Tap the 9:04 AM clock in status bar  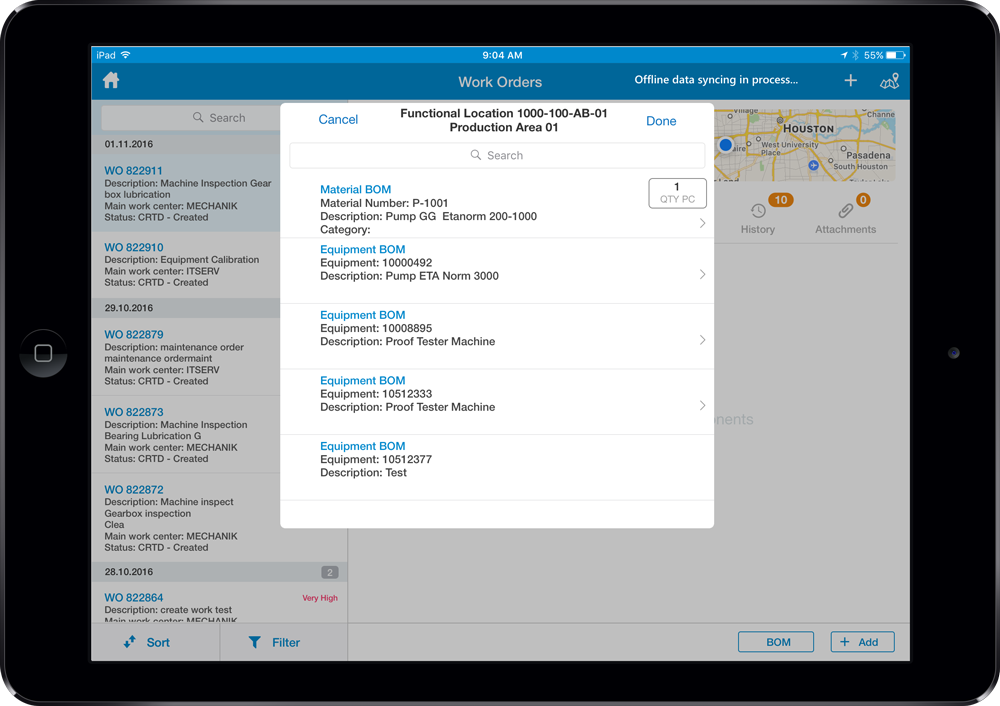502,55
